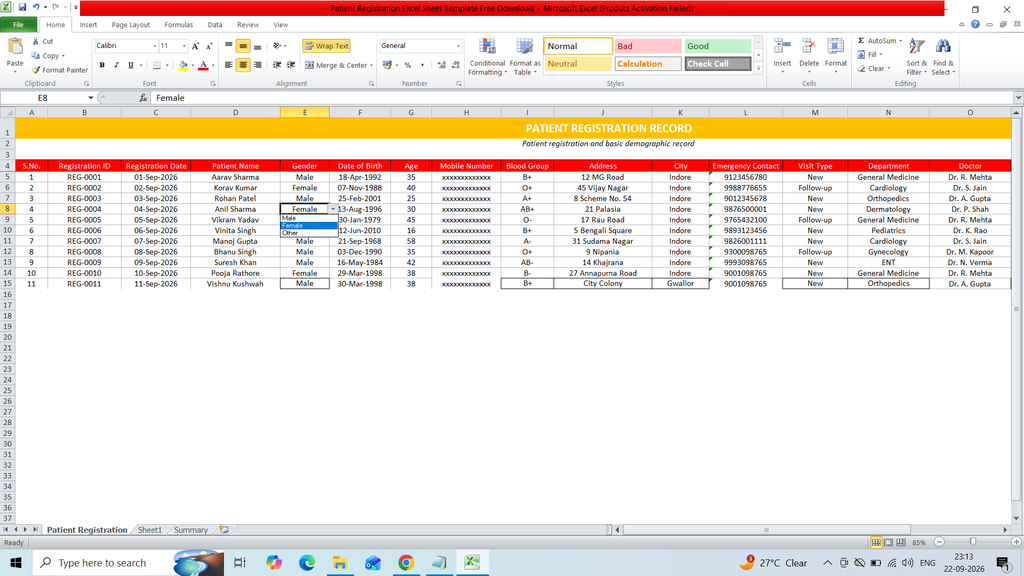Open Format cells menu icon
This screenshot has width=1024, height=576.
[x=835, y=47]
